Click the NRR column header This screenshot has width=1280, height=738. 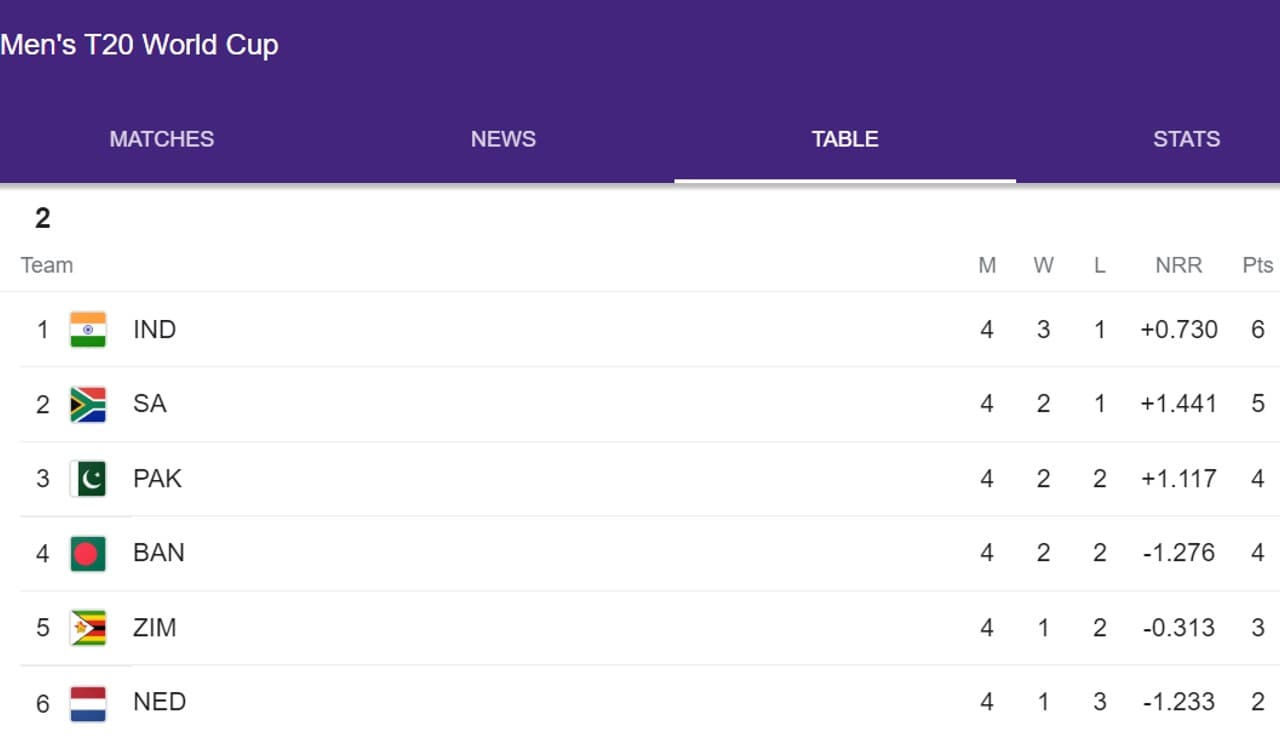pyautogui.click(x=1178, y=265)
